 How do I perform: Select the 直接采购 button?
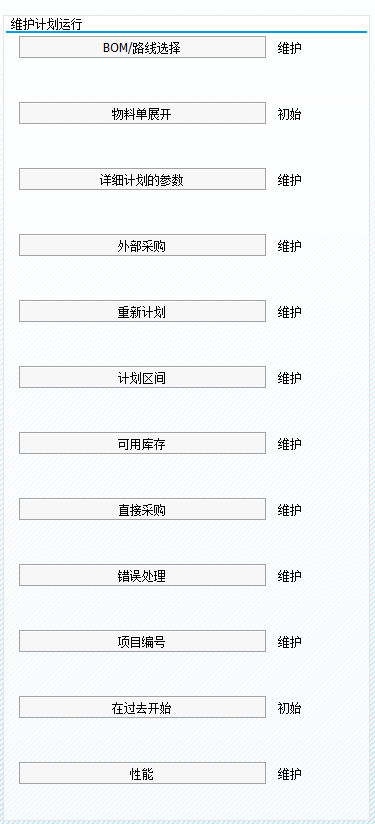point(142,509)
